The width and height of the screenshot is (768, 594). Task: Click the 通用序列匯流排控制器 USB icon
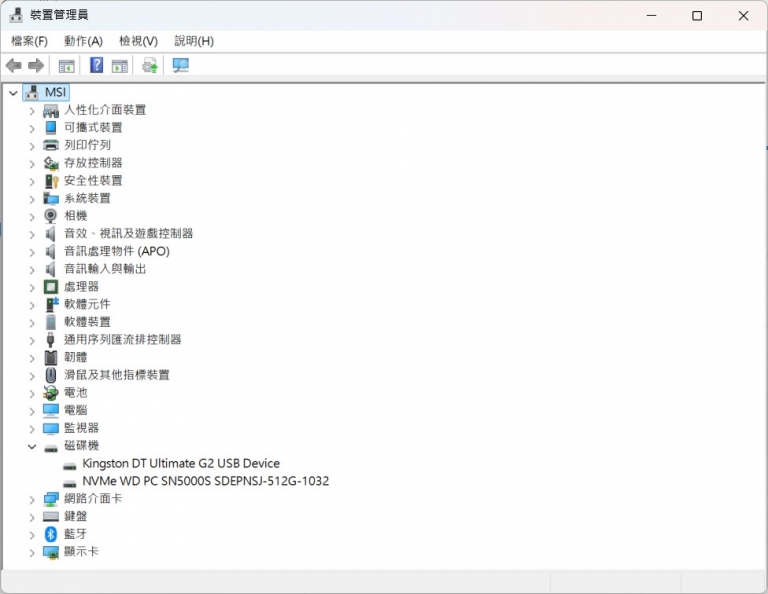click(50, 340)
